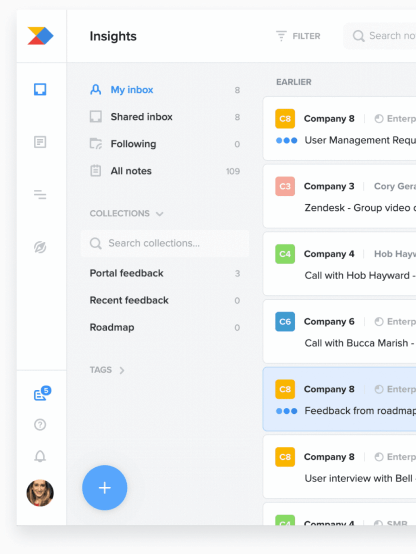This screenshot has height=554, width=416.
Task: Click the All notes count 109
Action: [233, 171]
